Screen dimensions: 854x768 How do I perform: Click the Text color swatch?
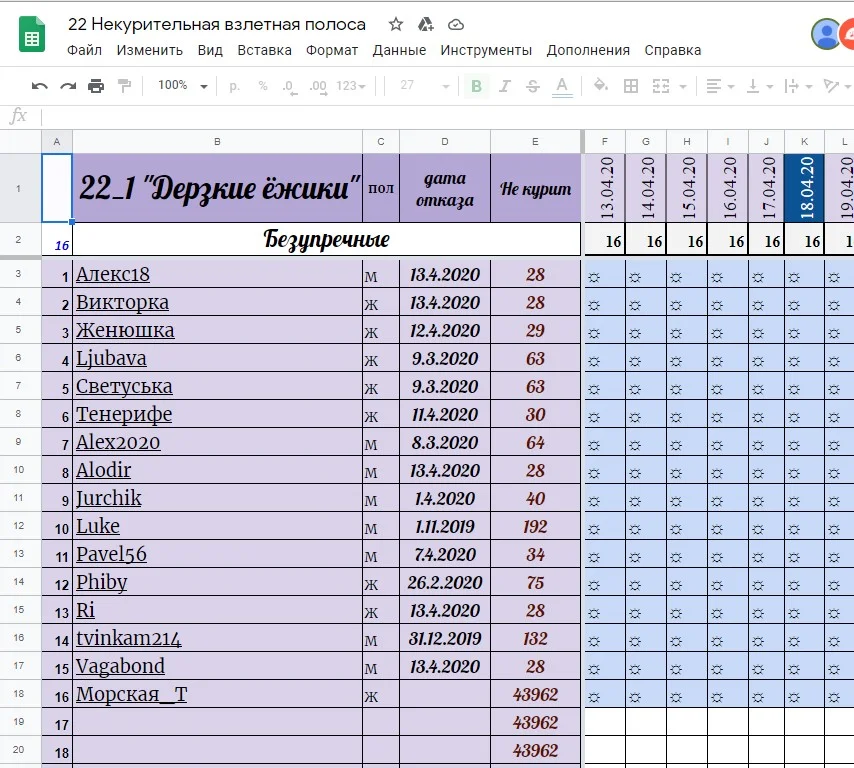pos(562,85)
